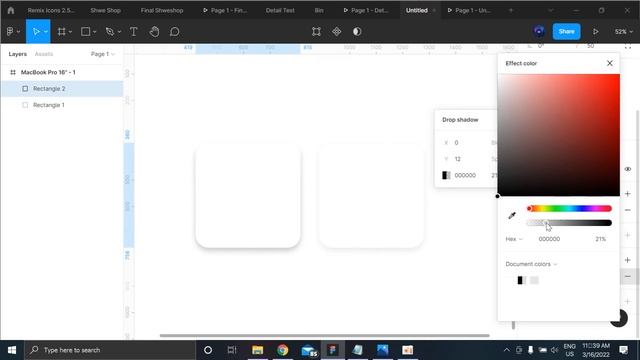This screenshot has height=360, width=640.
Task: Click Figma icon on taskbar
Action: pyautogui.click(x=333, y=350)
